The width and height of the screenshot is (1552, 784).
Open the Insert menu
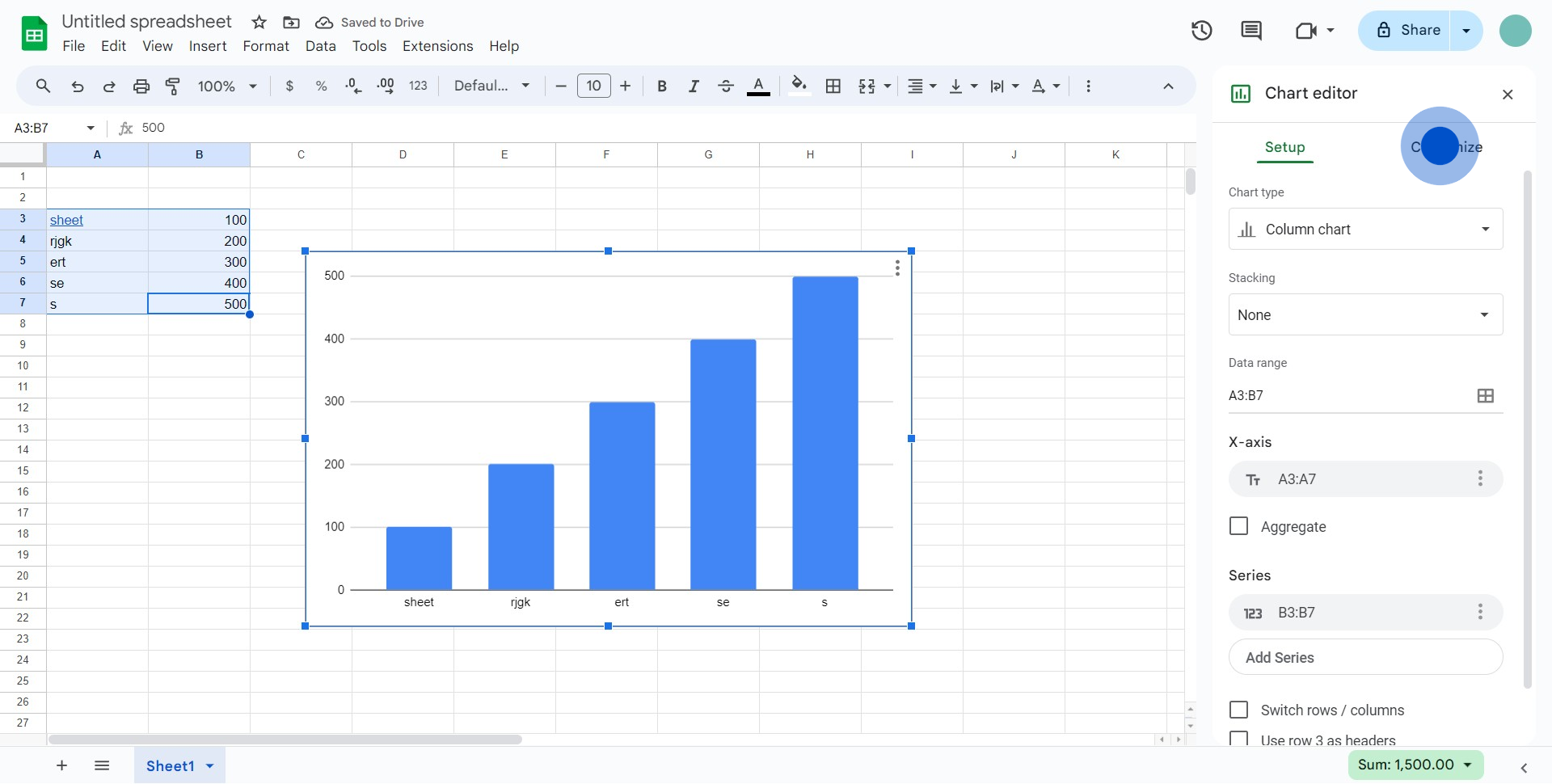208,46
